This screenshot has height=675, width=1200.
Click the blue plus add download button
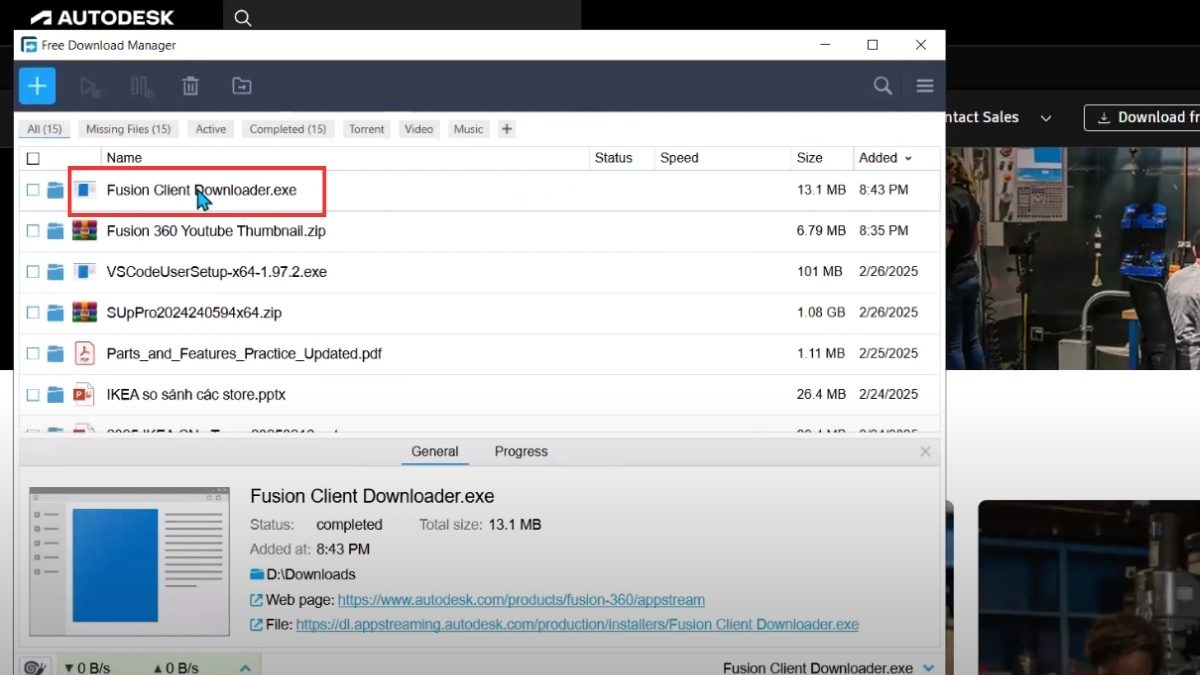[37, 86]
